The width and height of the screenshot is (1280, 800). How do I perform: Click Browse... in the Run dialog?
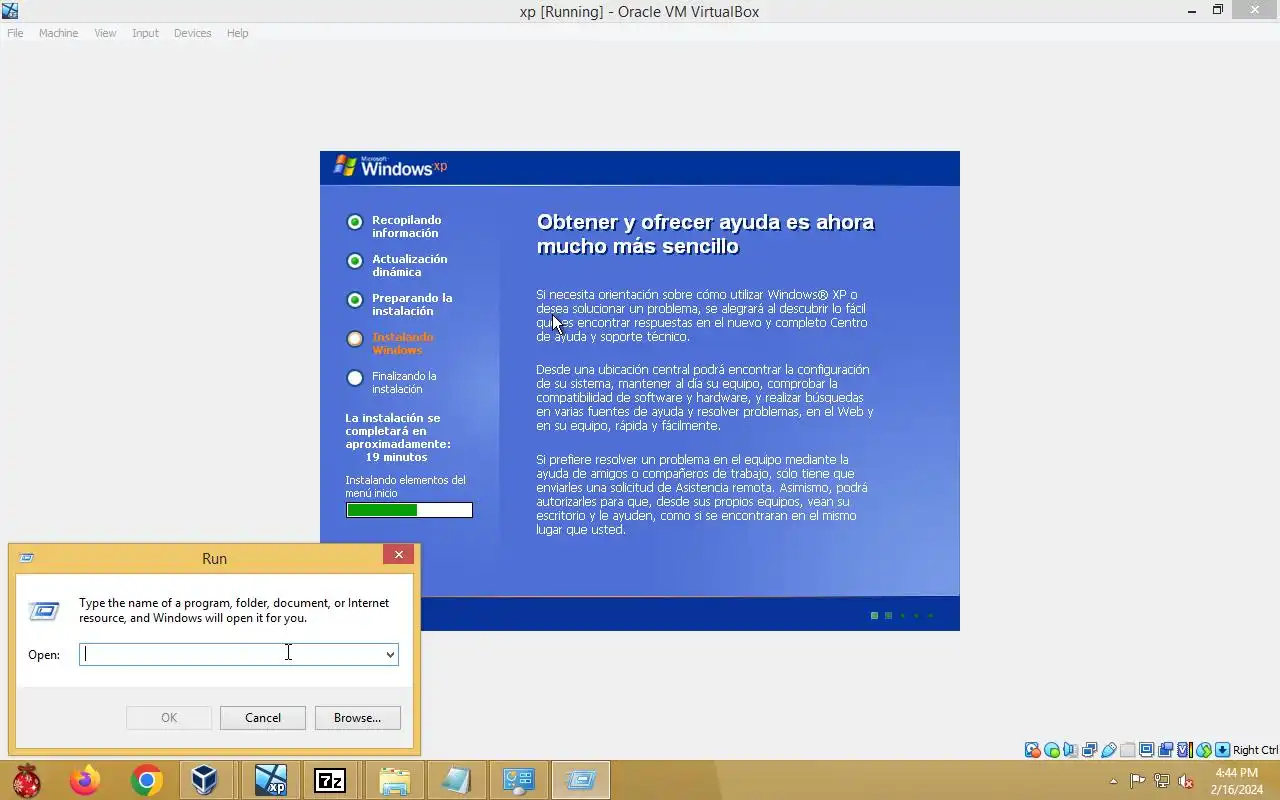point(357,717)
